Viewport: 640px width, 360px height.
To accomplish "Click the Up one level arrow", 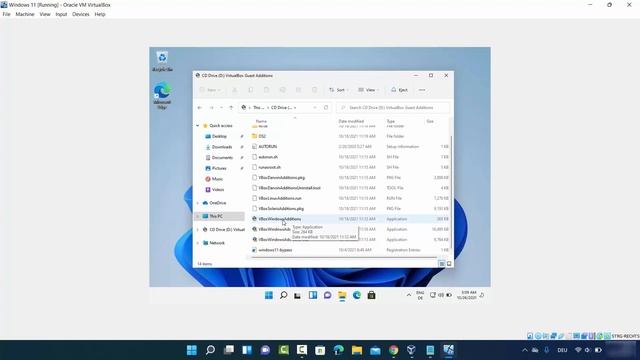I will [231, 108].
